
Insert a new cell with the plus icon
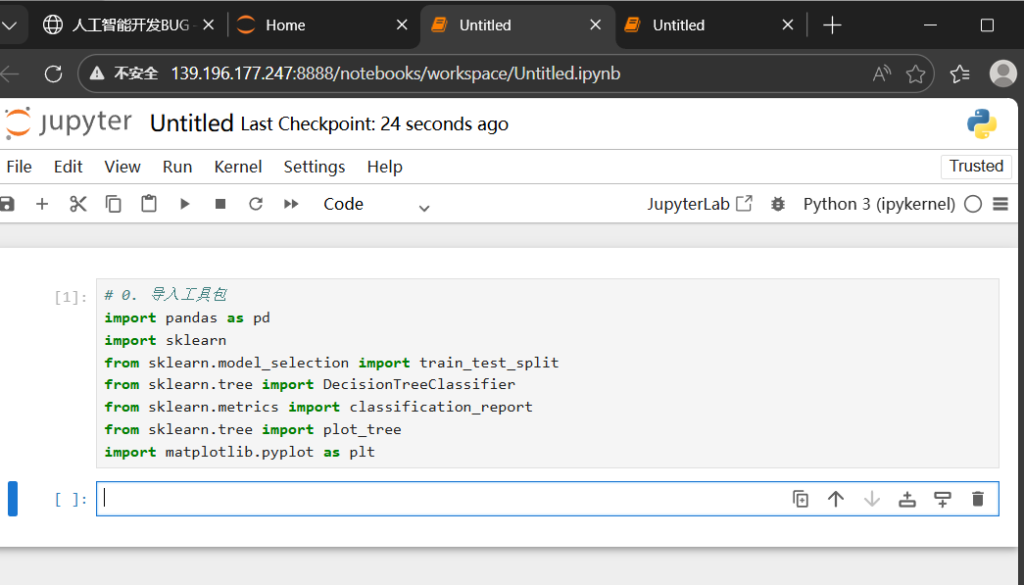coord(42,204)
